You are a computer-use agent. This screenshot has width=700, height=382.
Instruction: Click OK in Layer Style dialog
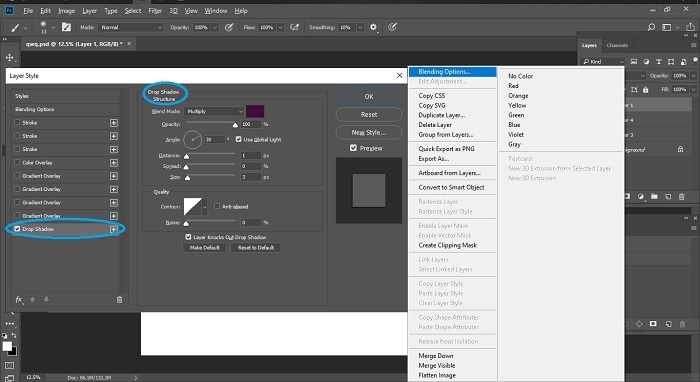[369, 96]
